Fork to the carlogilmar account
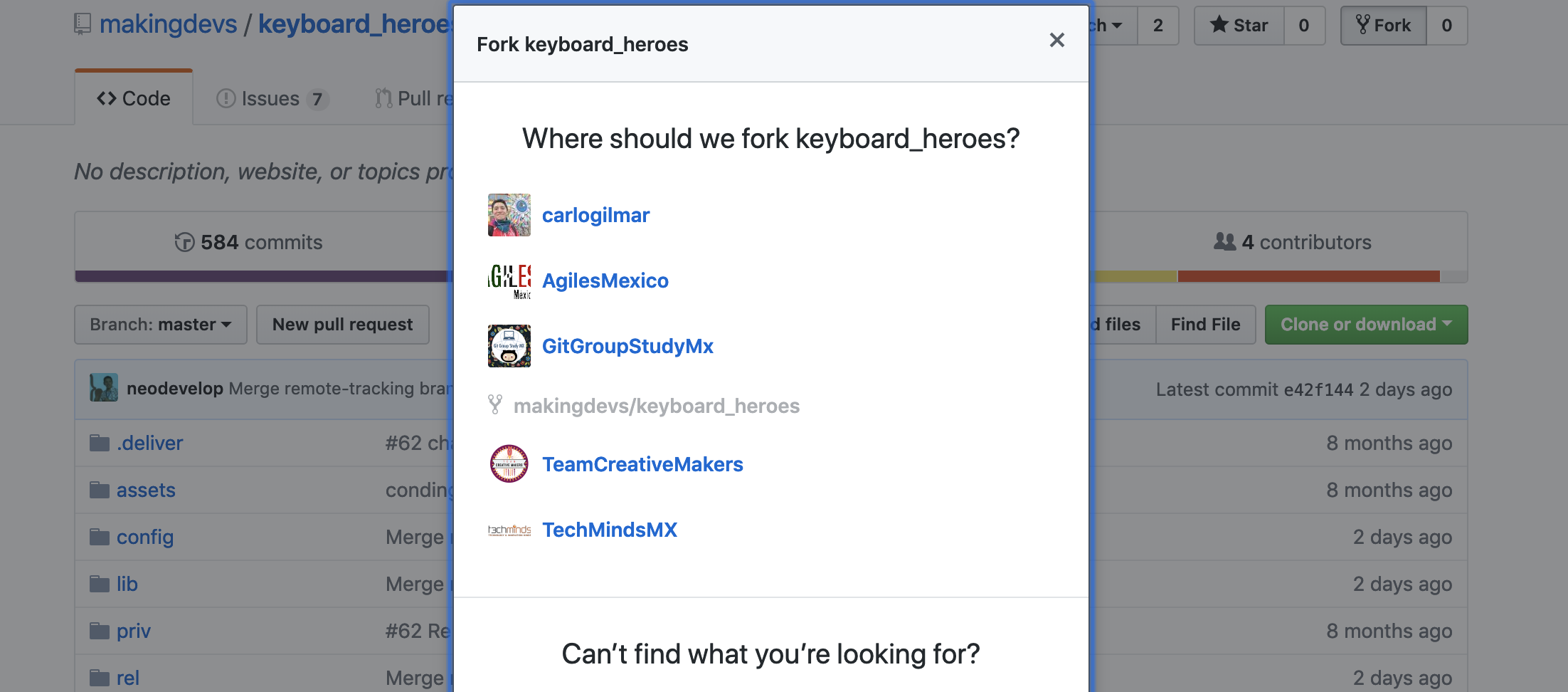 [595, 215]
